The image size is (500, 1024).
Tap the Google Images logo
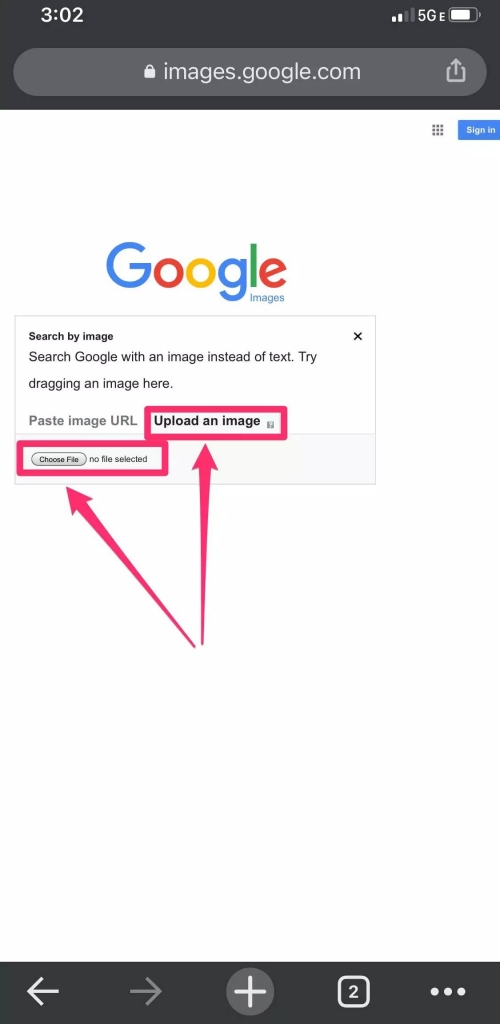pos(196,272)
